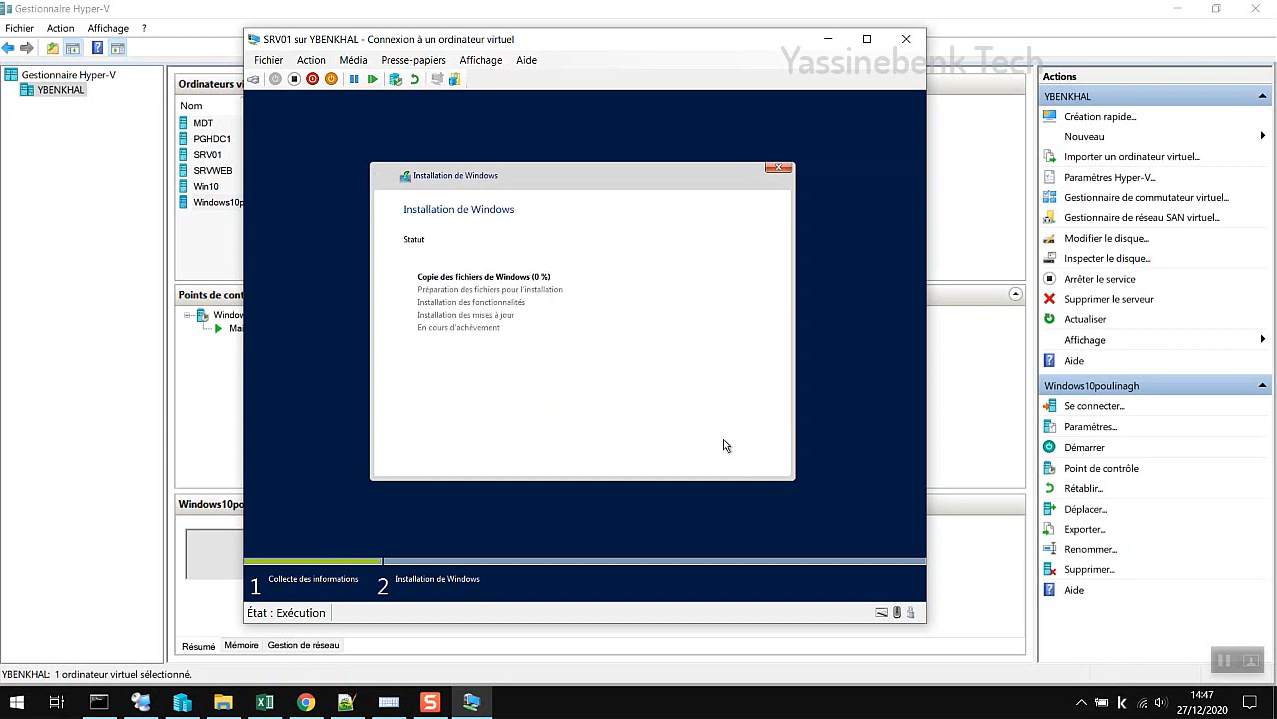
Task: Click the green Actualiser icon
Action: coord(1049,319)
